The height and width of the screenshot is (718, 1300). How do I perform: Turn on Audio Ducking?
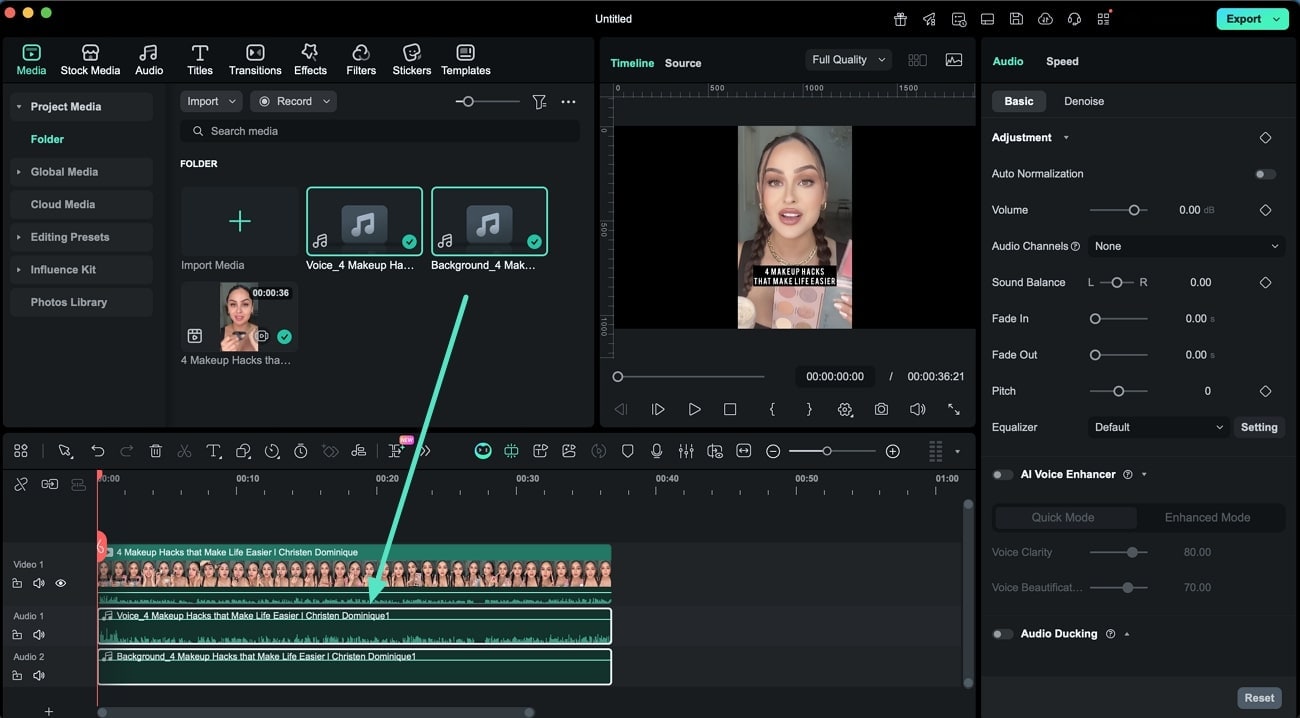click(1002, 633)
